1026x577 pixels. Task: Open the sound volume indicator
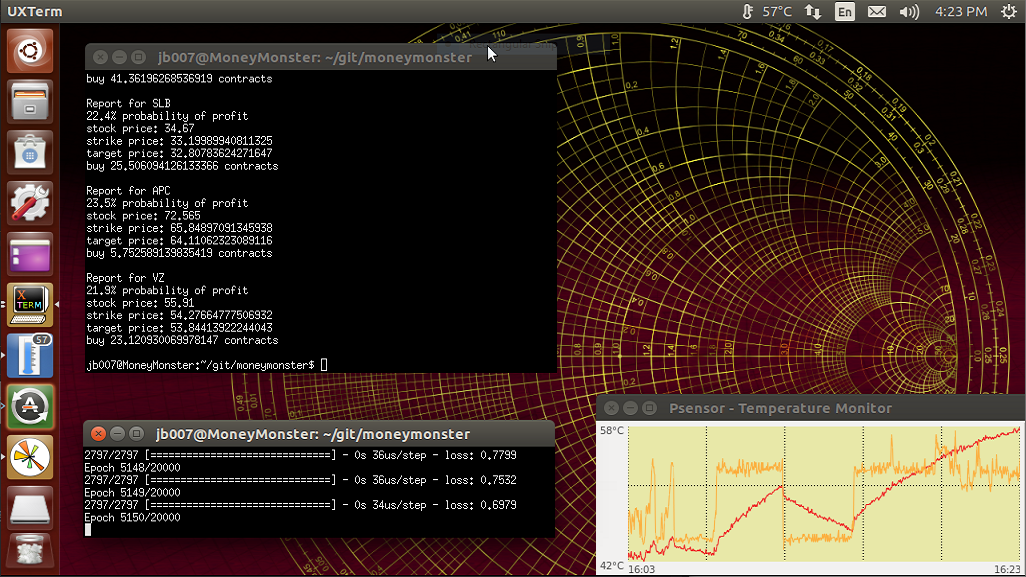click(x=909, y=12)
